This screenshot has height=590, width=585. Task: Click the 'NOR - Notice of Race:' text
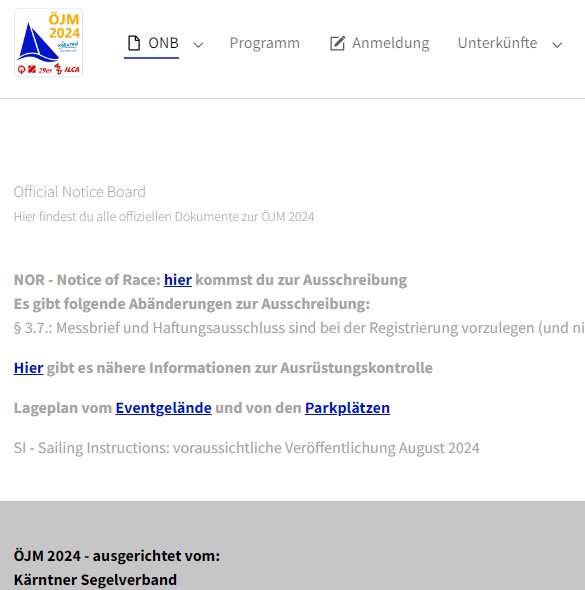pos(87,280)
